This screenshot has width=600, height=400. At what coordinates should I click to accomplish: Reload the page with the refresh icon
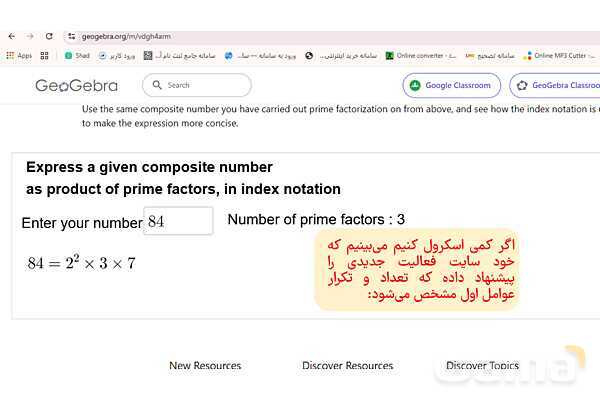pyautogui.click(x=49, y=36)
